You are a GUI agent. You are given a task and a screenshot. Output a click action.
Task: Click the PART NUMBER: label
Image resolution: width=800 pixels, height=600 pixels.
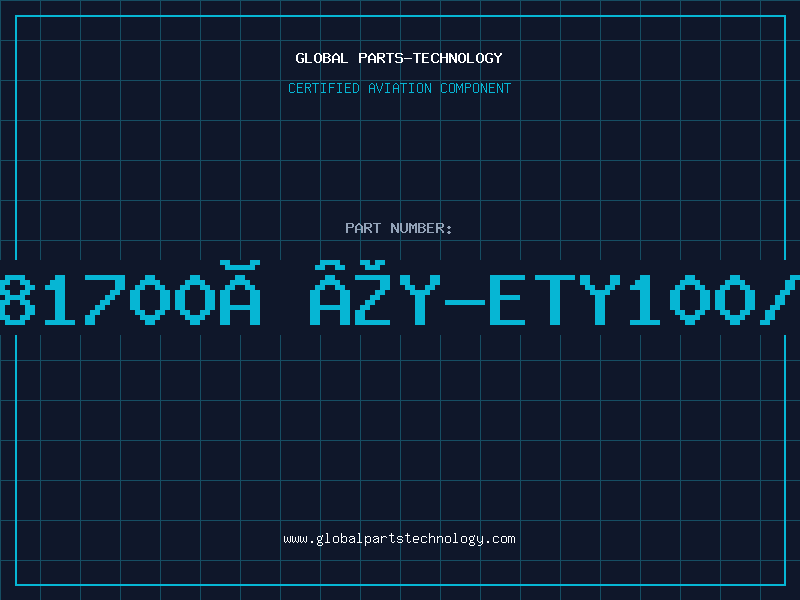(x=399, y=228)
